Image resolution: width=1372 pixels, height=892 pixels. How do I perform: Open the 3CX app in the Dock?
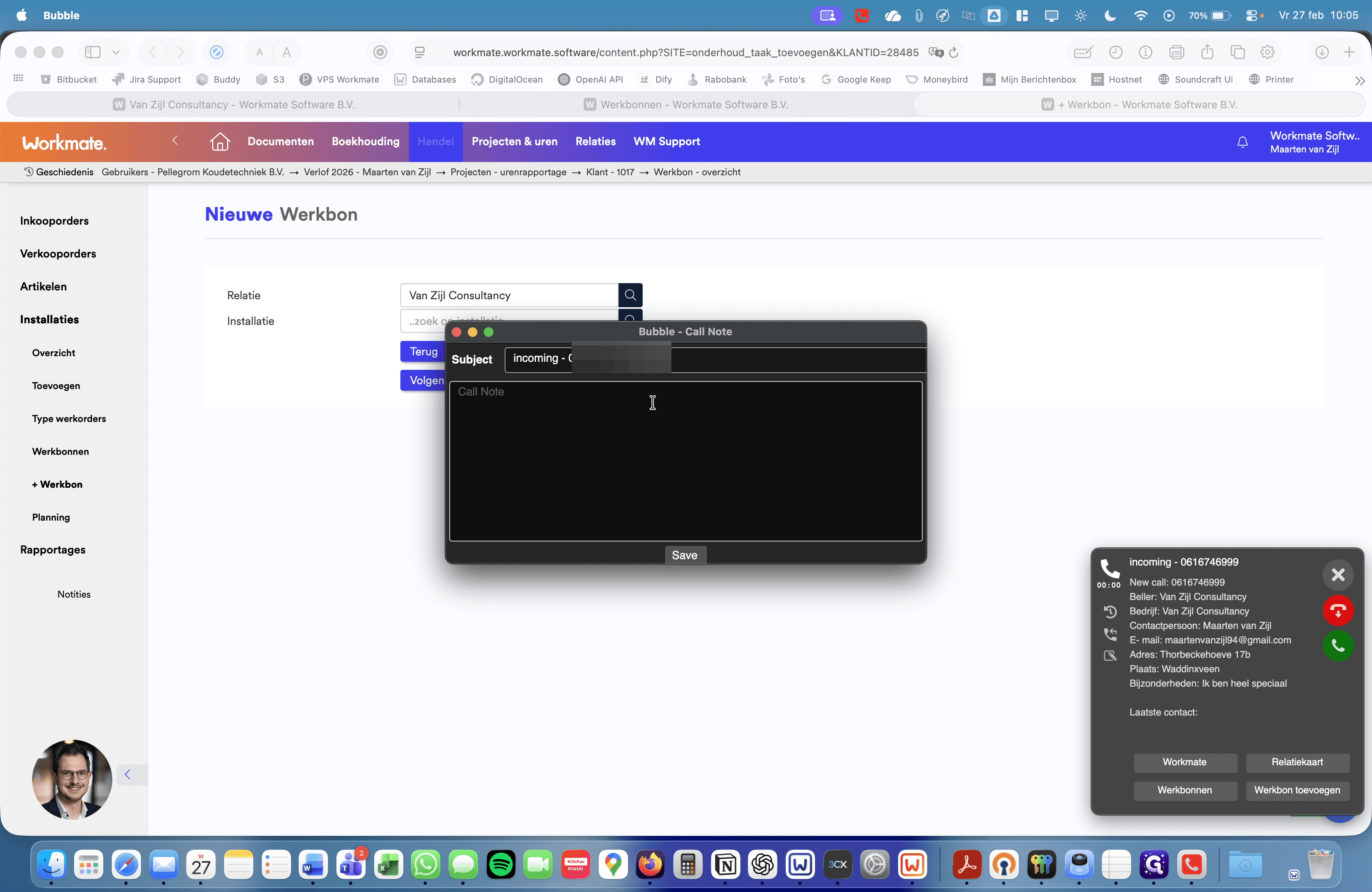click(x=837, y=864)
